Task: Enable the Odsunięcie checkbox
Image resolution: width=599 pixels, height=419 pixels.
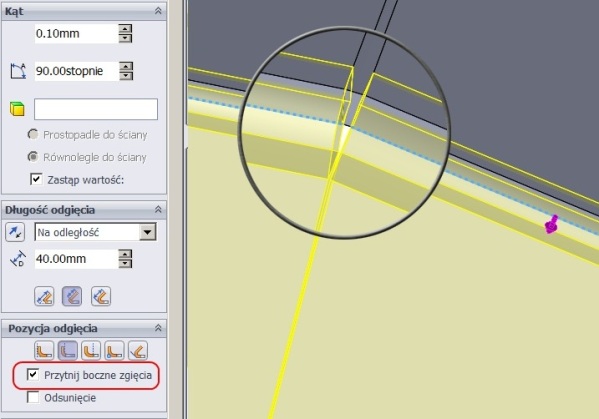Action: (x=33, y=397)
